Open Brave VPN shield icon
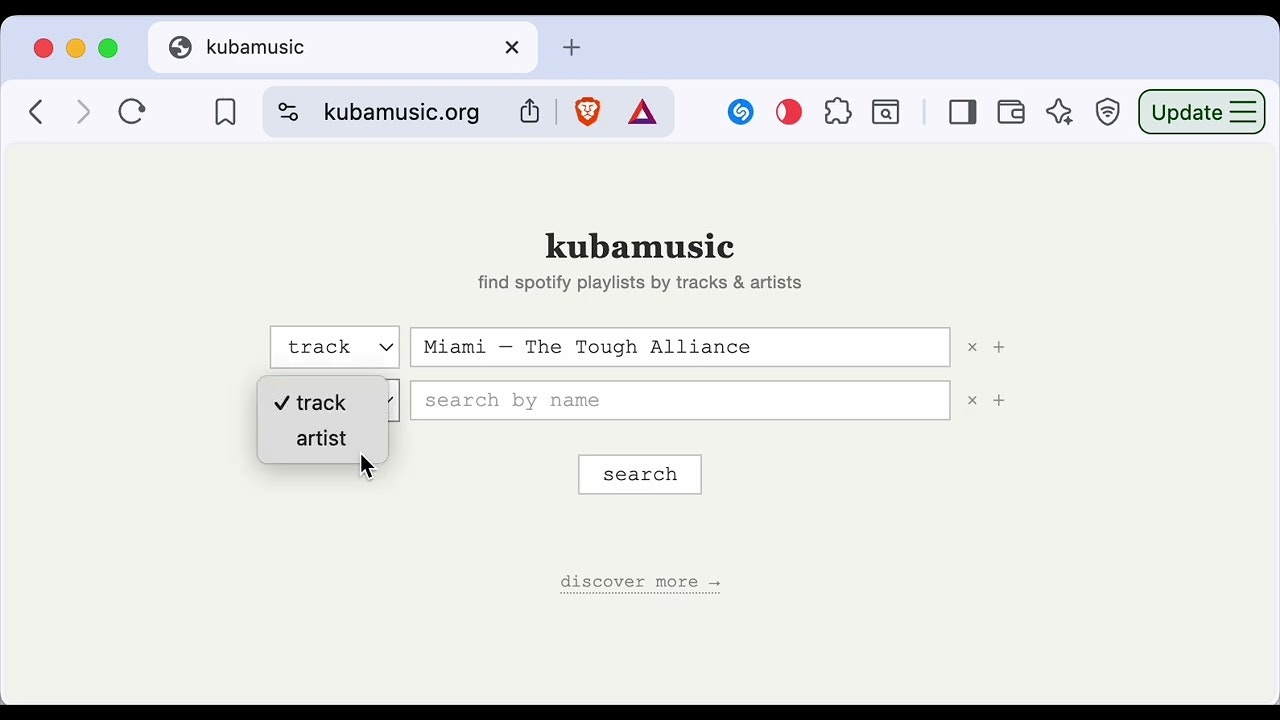The width and height of the screenshot is (1280, 720). point(1107,112)
